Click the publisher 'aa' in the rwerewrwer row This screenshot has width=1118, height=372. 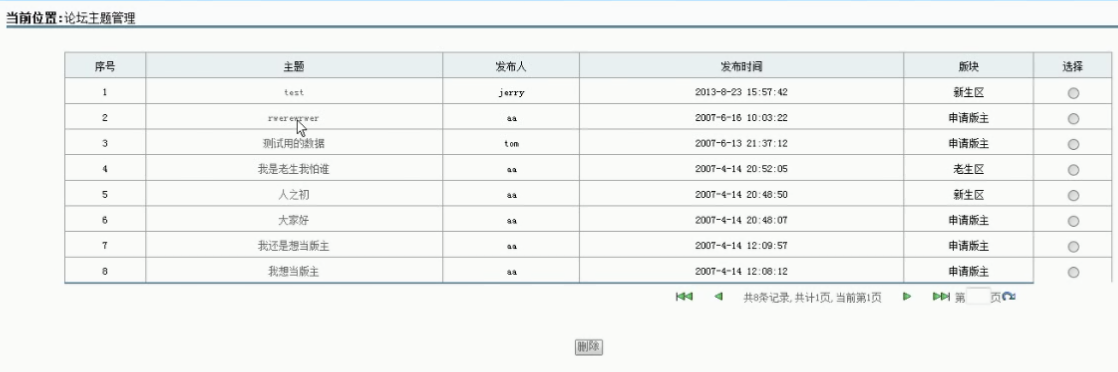click(511, 118)
